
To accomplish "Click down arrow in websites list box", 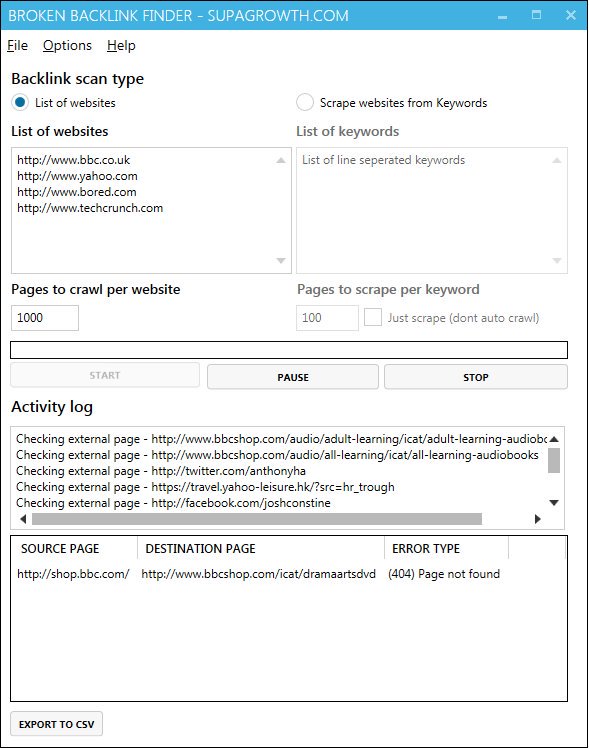I will tap(281, 260).
